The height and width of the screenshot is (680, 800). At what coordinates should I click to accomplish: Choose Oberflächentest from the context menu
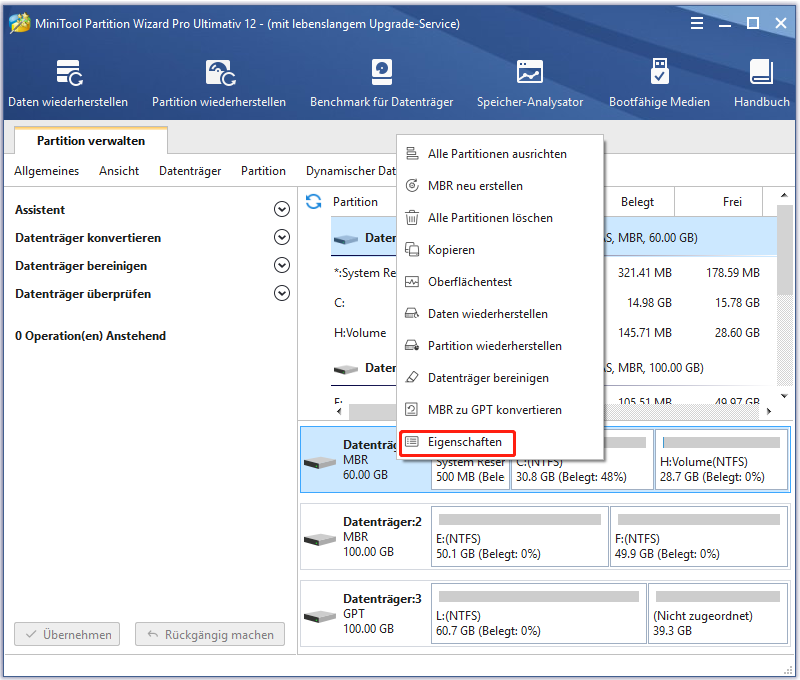[x=500, y=282]
